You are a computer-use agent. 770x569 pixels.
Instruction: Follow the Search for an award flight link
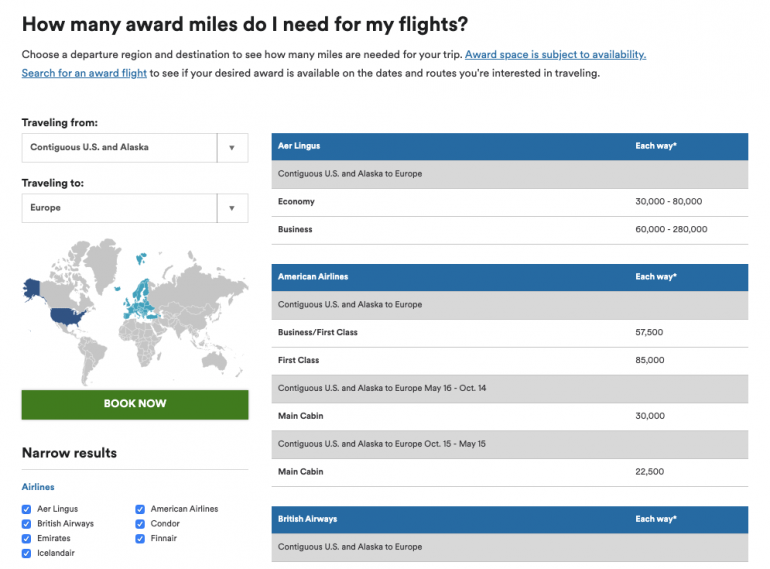click(84, 73)
